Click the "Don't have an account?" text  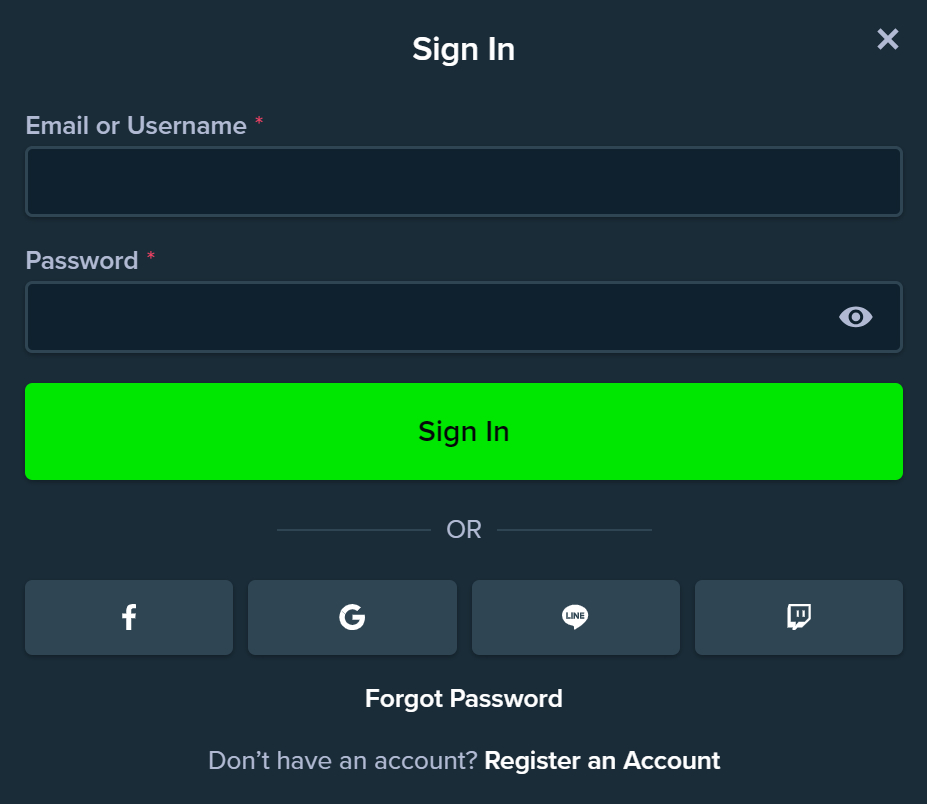click(x=342, y=761)
